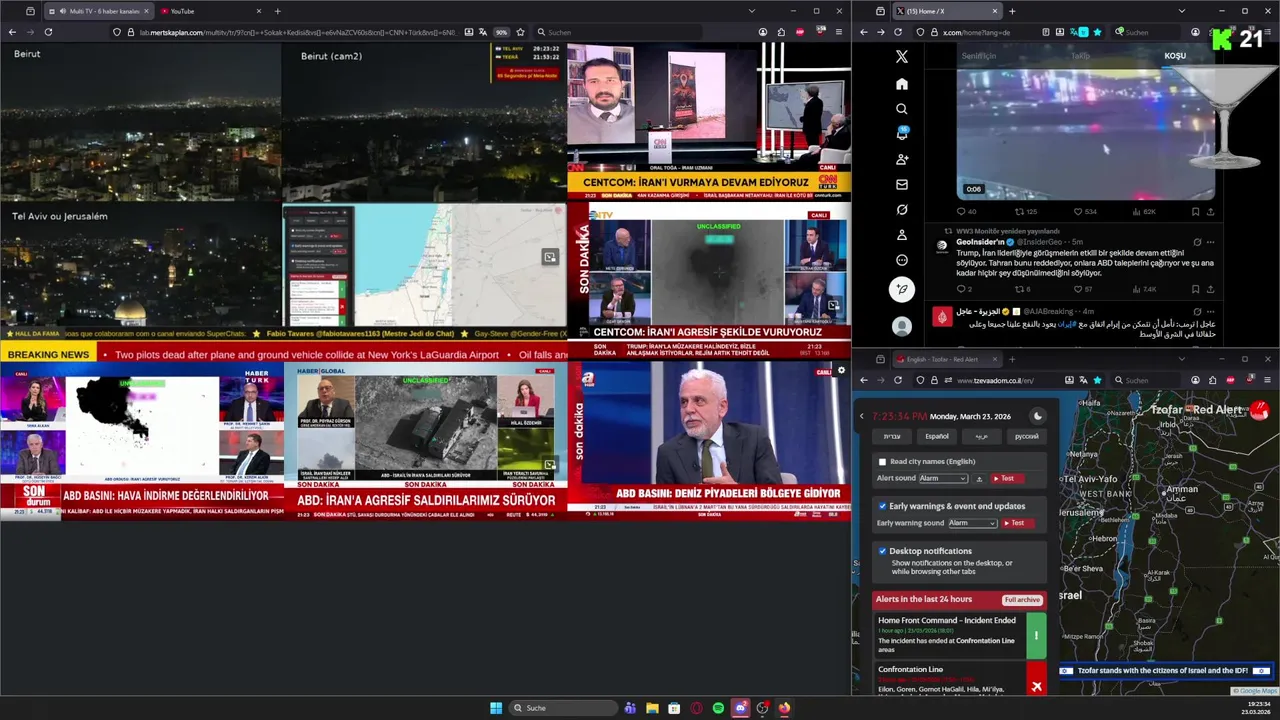Toggle dark mode moon icon in Tzofar panel
This screenshot has width=1280, height=720.
click(x=1037, y=416)
